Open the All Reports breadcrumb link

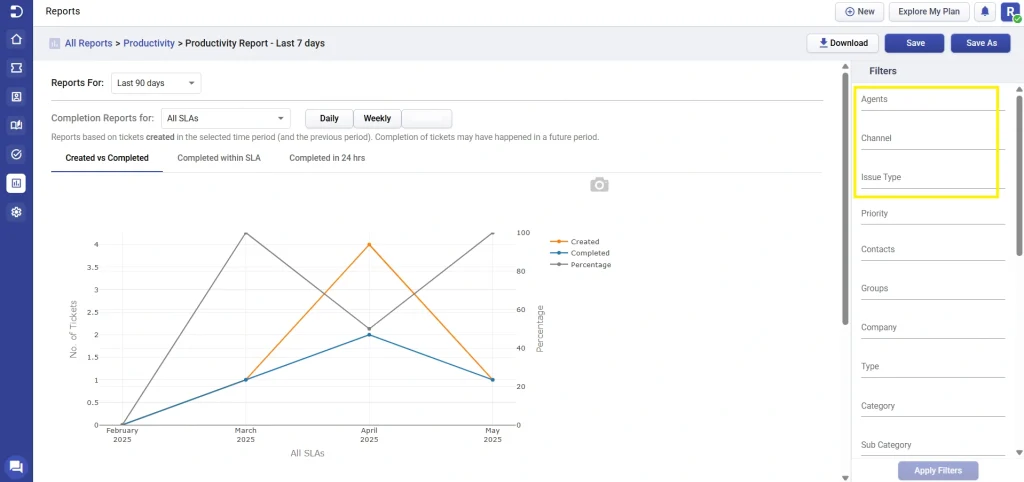click(x=88, y=44)
